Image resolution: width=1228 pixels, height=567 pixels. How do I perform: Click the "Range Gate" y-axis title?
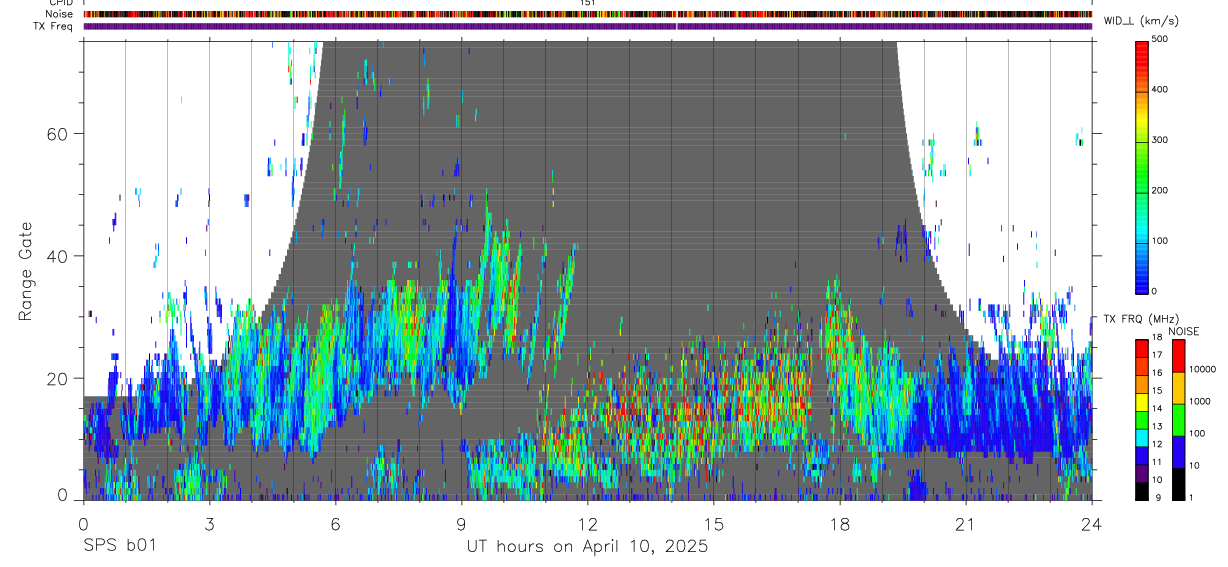coord(27,271)
